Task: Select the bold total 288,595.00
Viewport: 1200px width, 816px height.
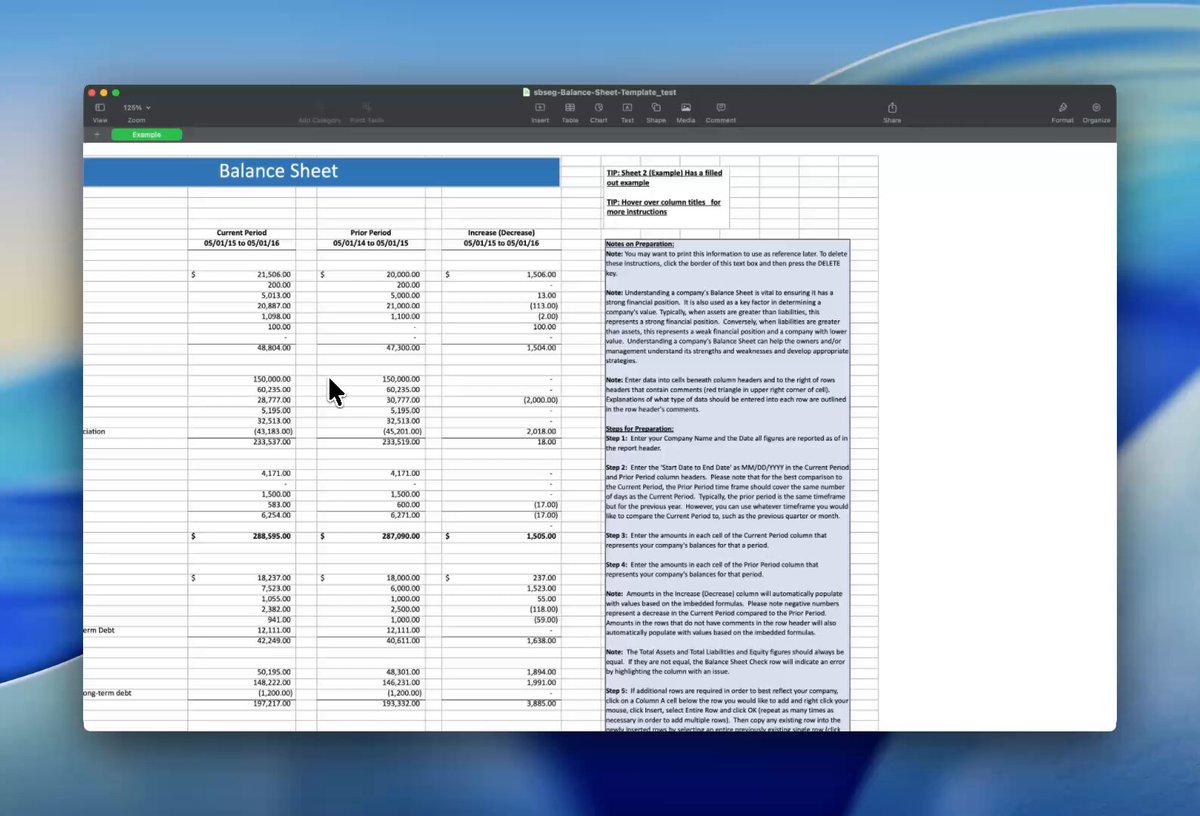Action: coord(270,536)
